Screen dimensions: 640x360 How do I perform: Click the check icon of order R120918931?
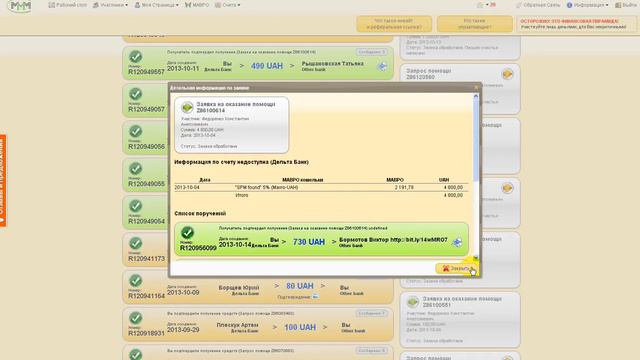[x=136, y=318]
